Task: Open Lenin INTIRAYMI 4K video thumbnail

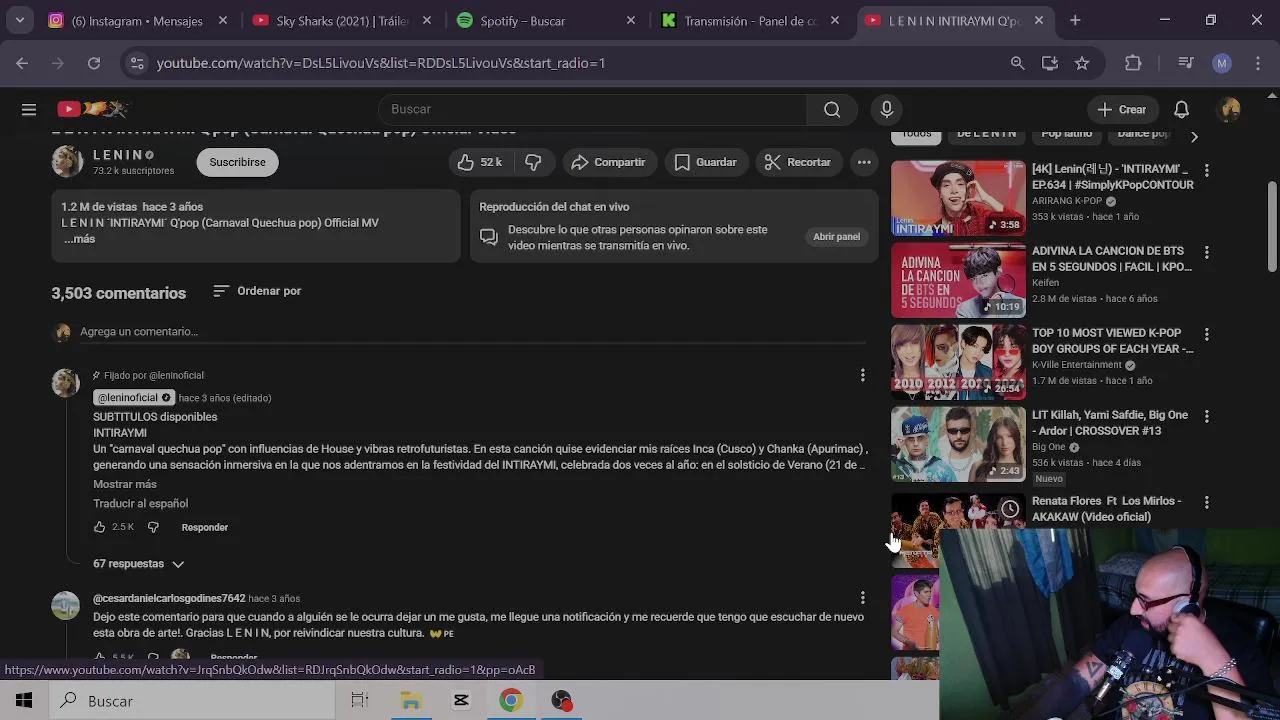Action: 958,198
